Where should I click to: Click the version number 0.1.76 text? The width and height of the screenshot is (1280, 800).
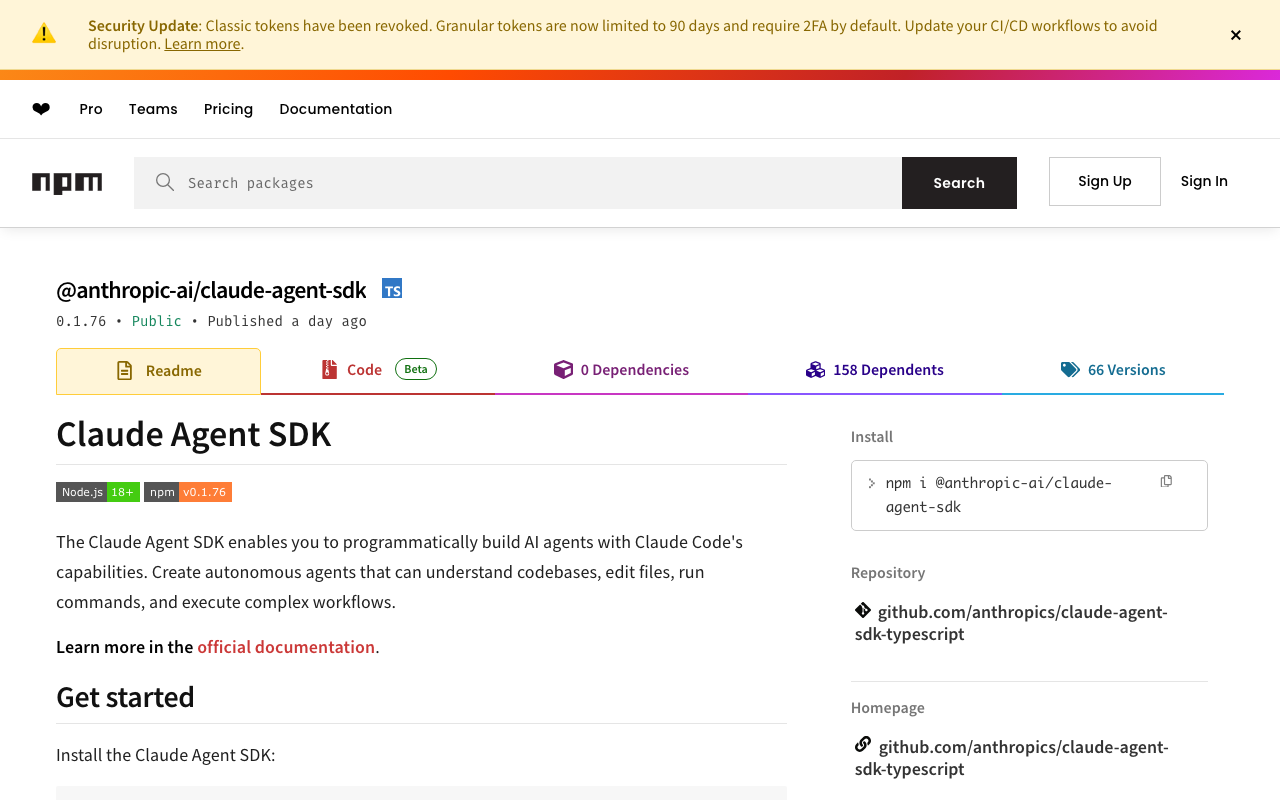click(x=81, y=321)
